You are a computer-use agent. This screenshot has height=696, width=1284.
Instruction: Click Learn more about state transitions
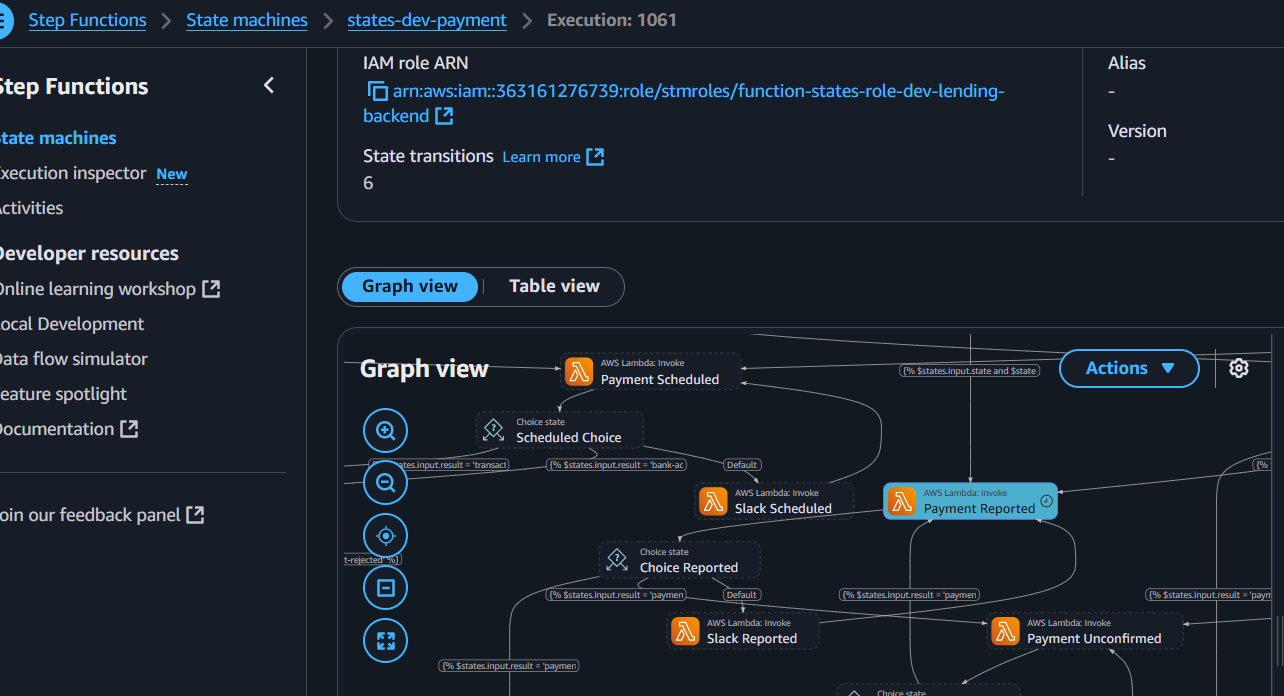point(553,157)
